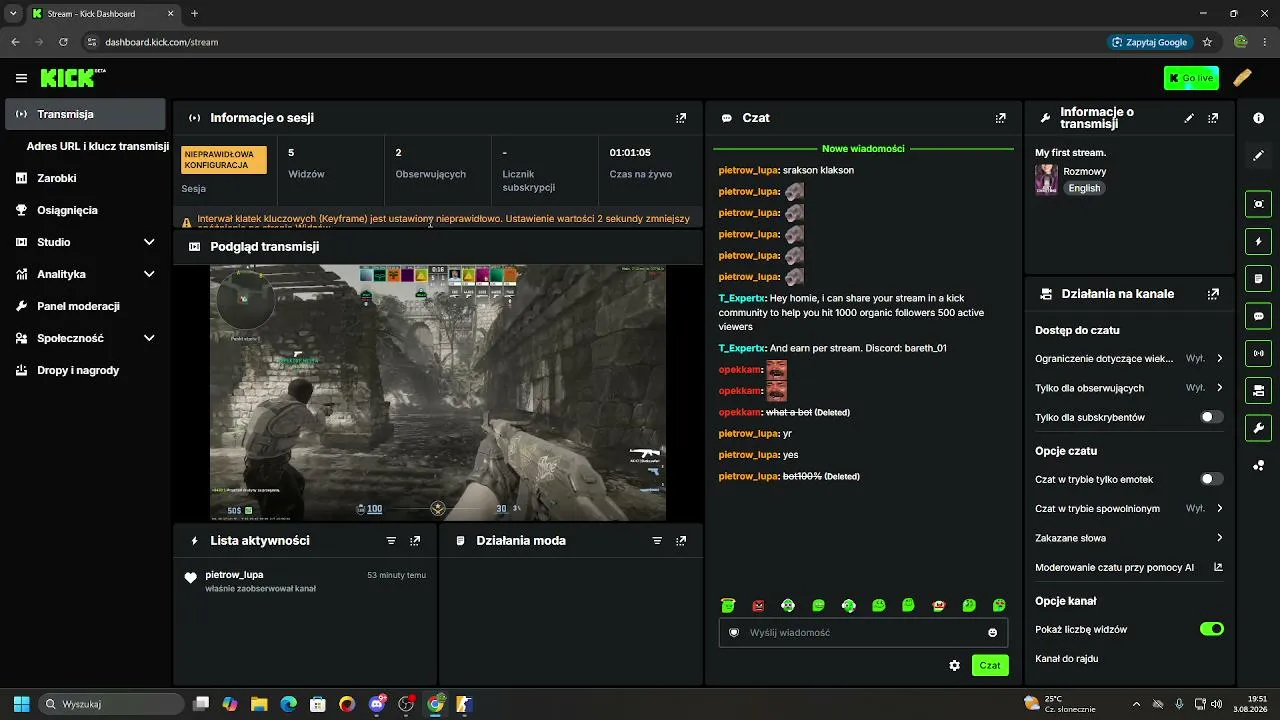This screenshot has width=1280, height=720.
Task: Pop out the Działania na kanale panel
Action: [x=1213, y=294]
